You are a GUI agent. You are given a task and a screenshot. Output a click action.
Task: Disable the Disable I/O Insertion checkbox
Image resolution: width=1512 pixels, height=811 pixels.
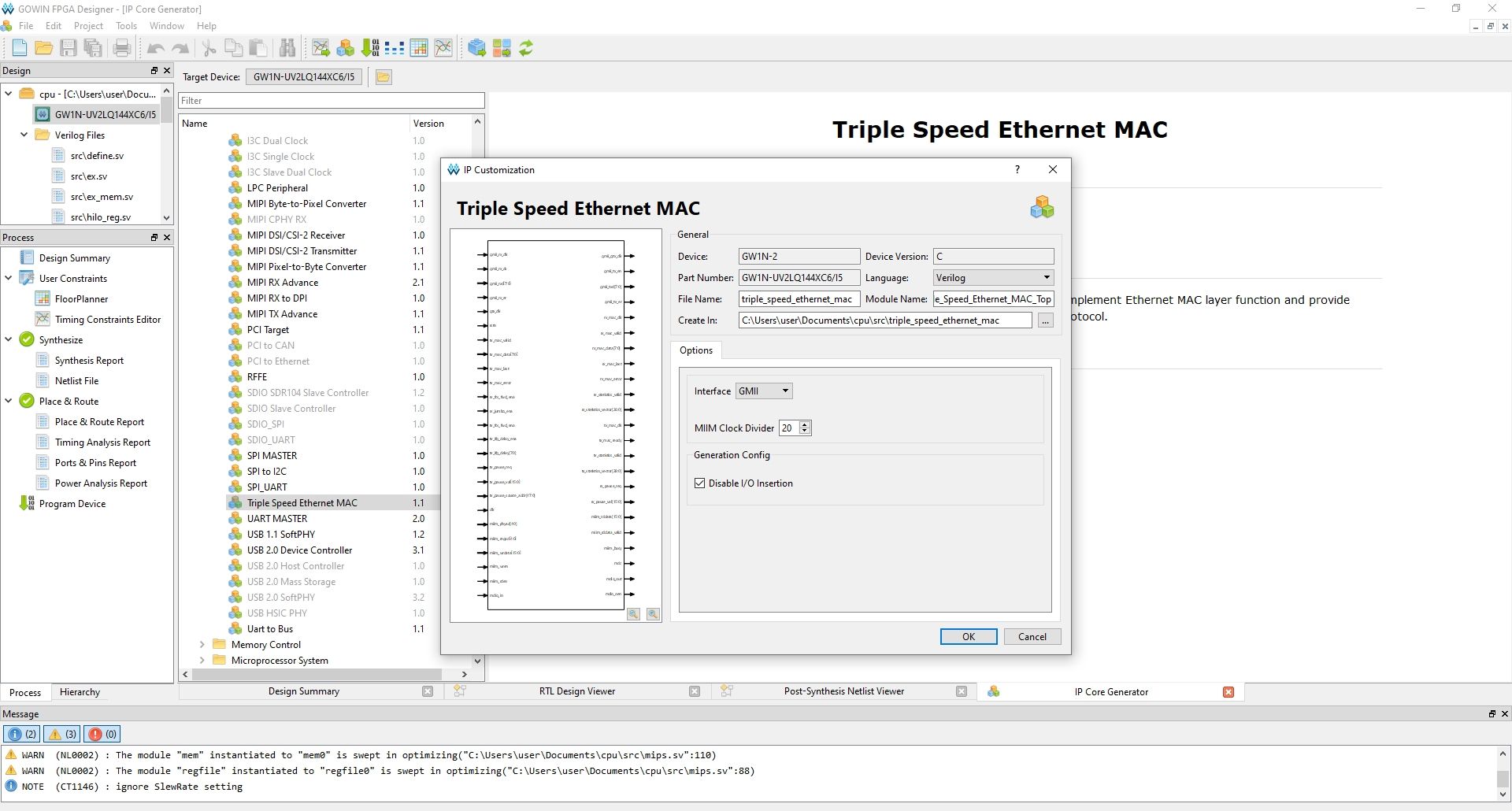[x=700, y=483]
